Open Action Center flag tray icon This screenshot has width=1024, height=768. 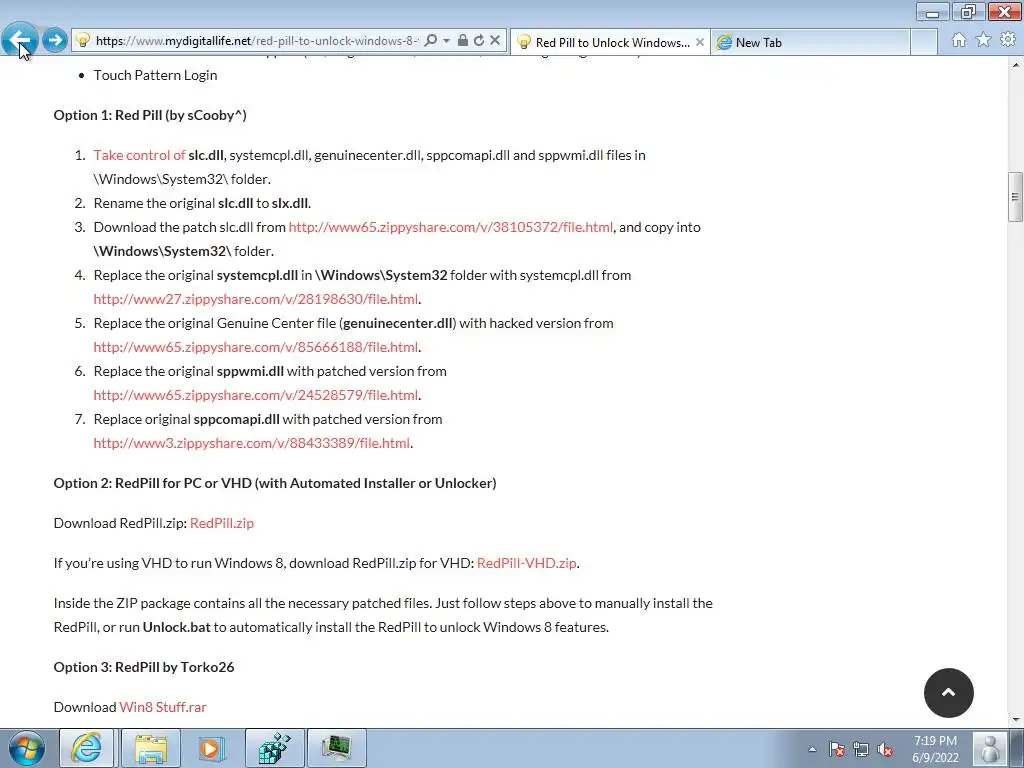tap(837, 749)
